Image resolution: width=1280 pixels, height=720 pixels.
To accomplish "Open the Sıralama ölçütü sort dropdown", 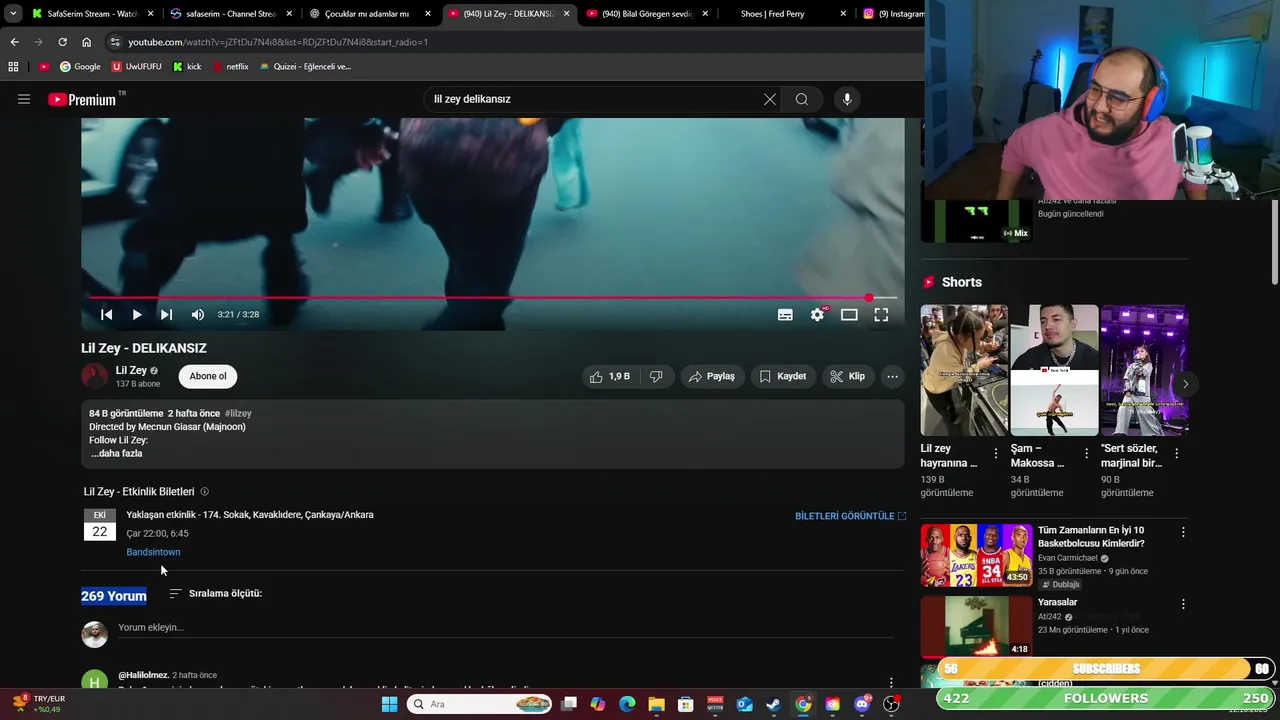I will point(215,593).
